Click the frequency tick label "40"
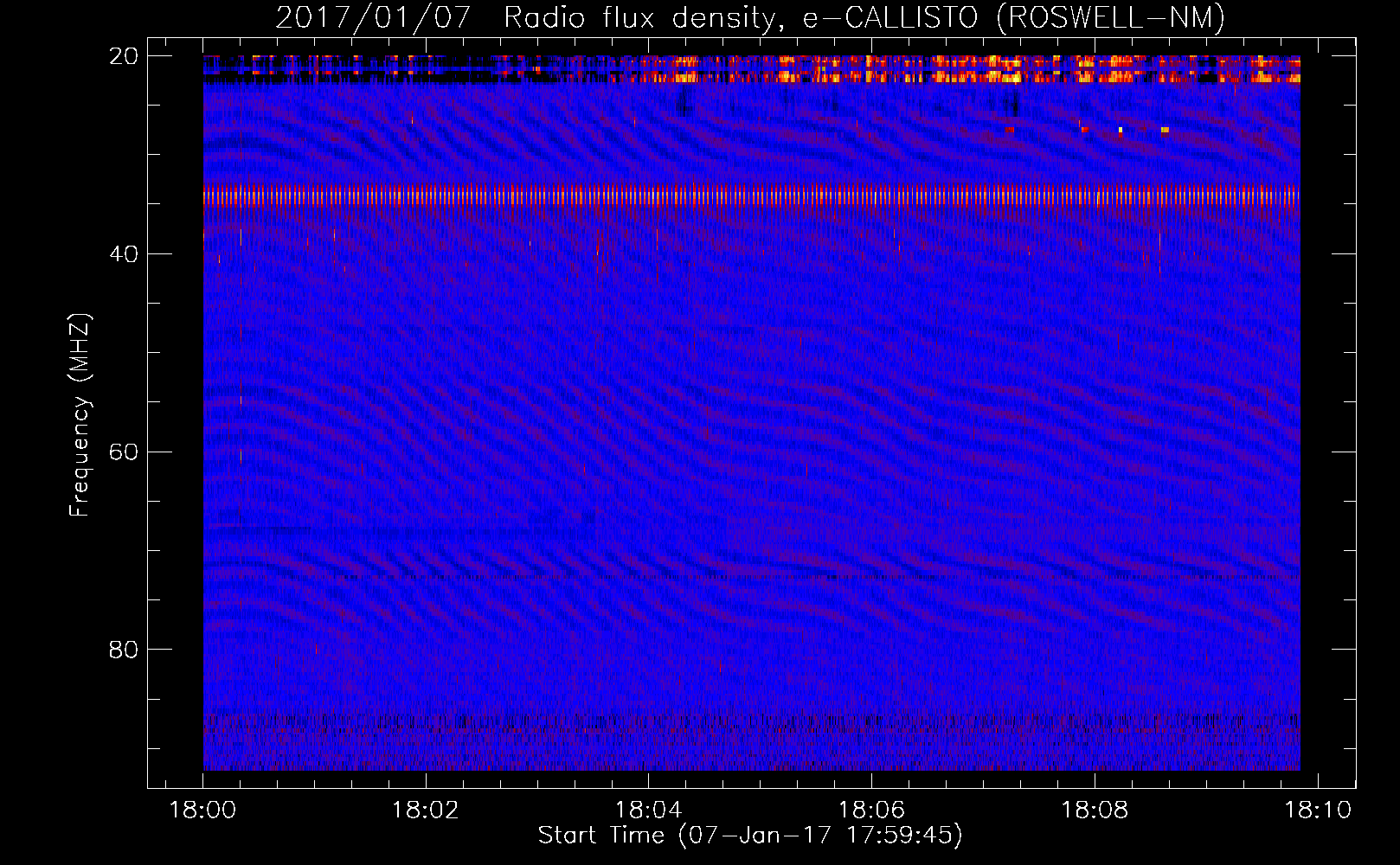This screenshot has width=1400, height=865. [124, 254]
